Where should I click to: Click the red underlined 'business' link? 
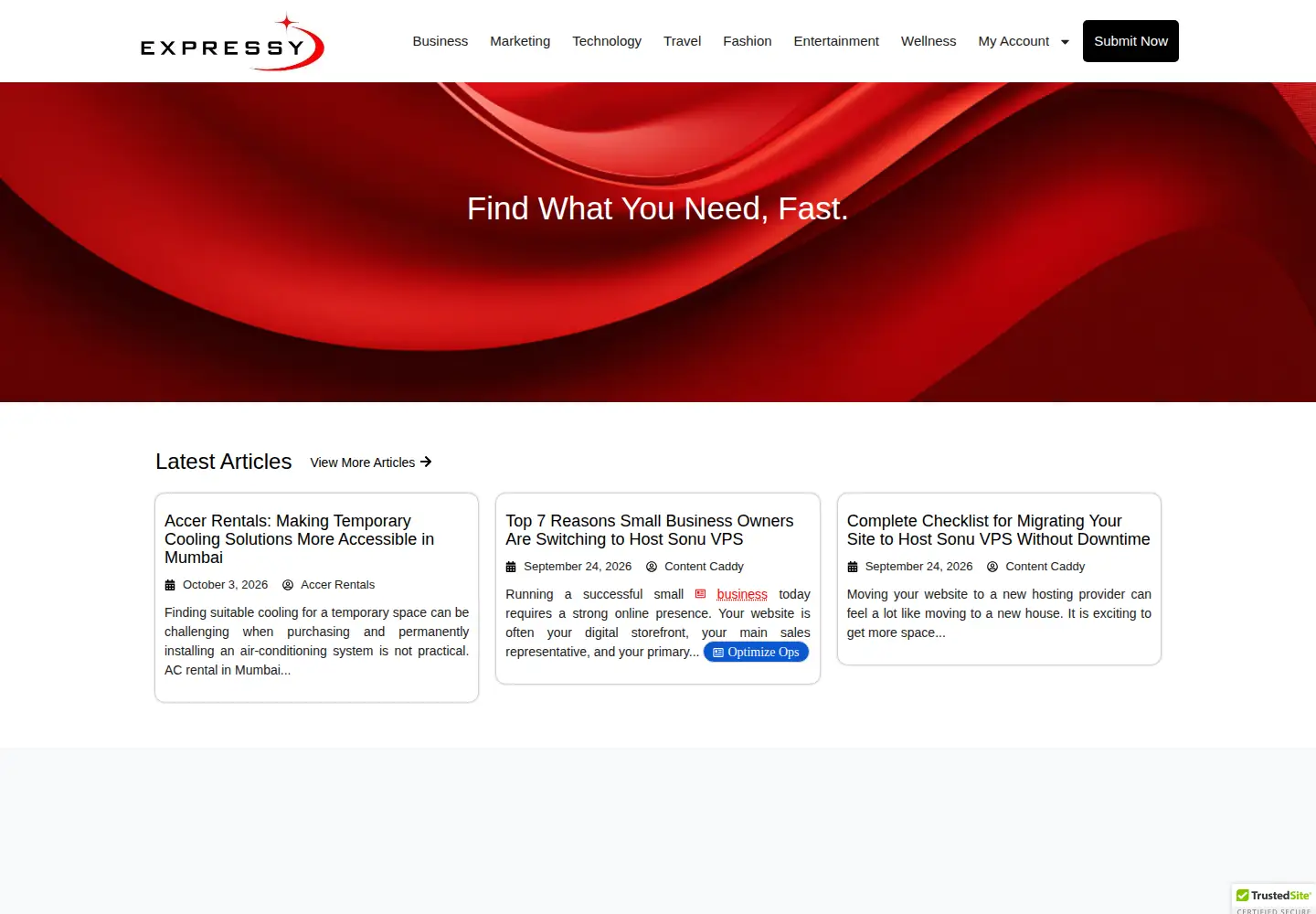[742, 594]
